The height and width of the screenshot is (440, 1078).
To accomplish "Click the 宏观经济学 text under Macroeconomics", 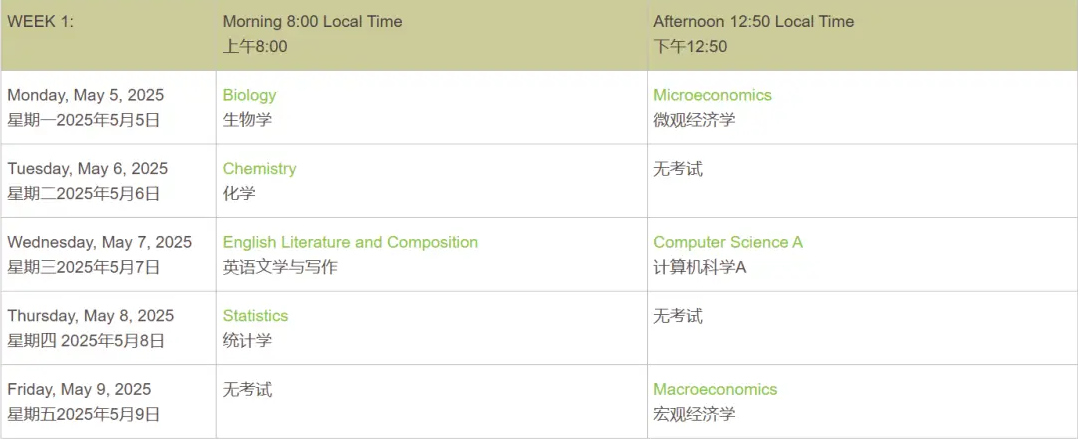I will pyautogui.click(x=694, y=415).
